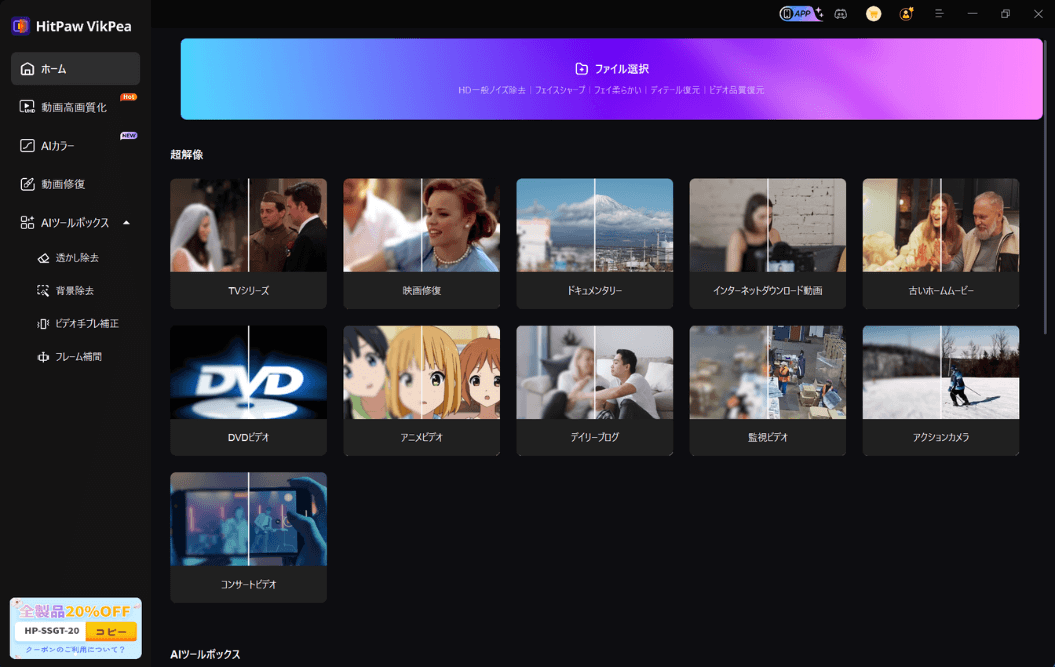Minimize the HitPaw VikPea window
Viewport: 1055px width, 670px height.
click(972, 13)
